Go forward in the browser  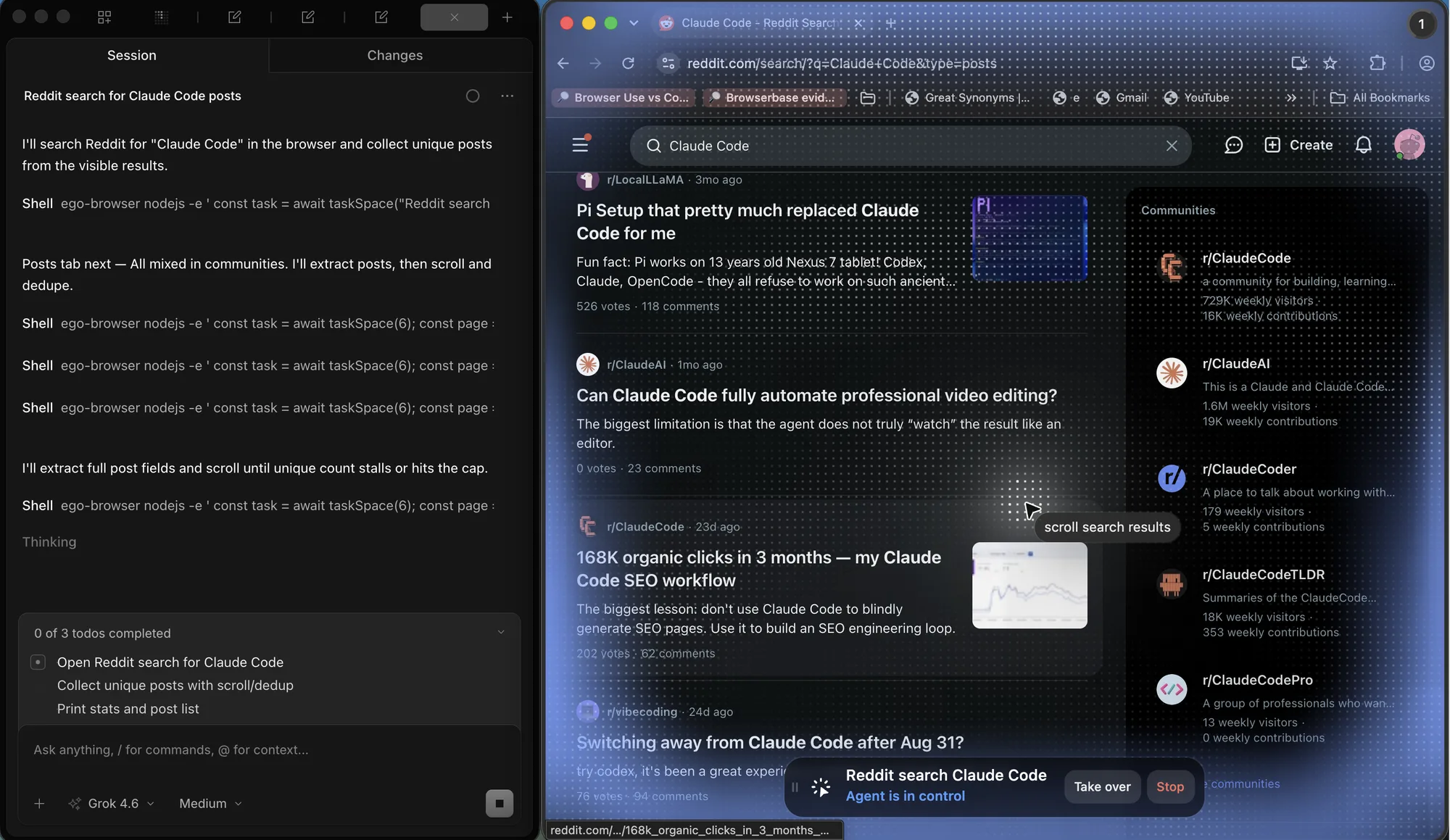tap(595, 63)
